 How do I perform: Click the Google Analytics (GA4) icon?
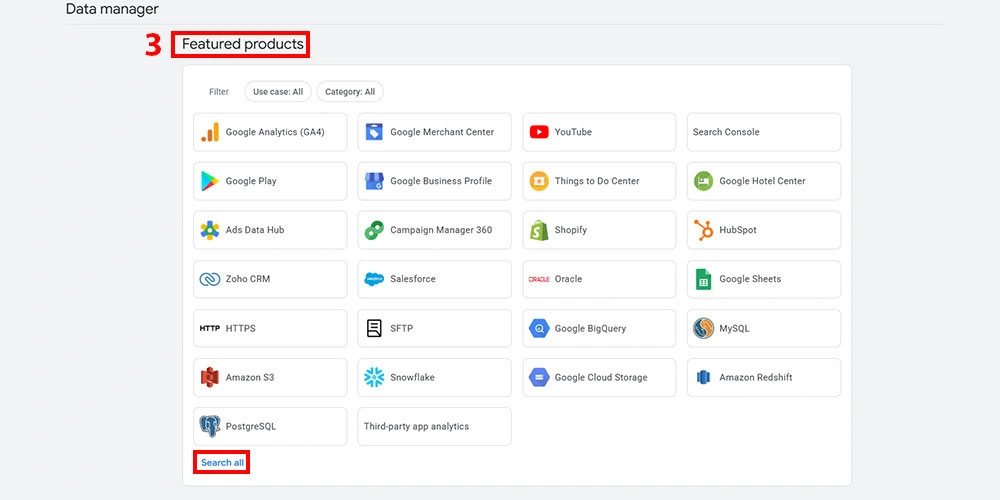point(210,132)
